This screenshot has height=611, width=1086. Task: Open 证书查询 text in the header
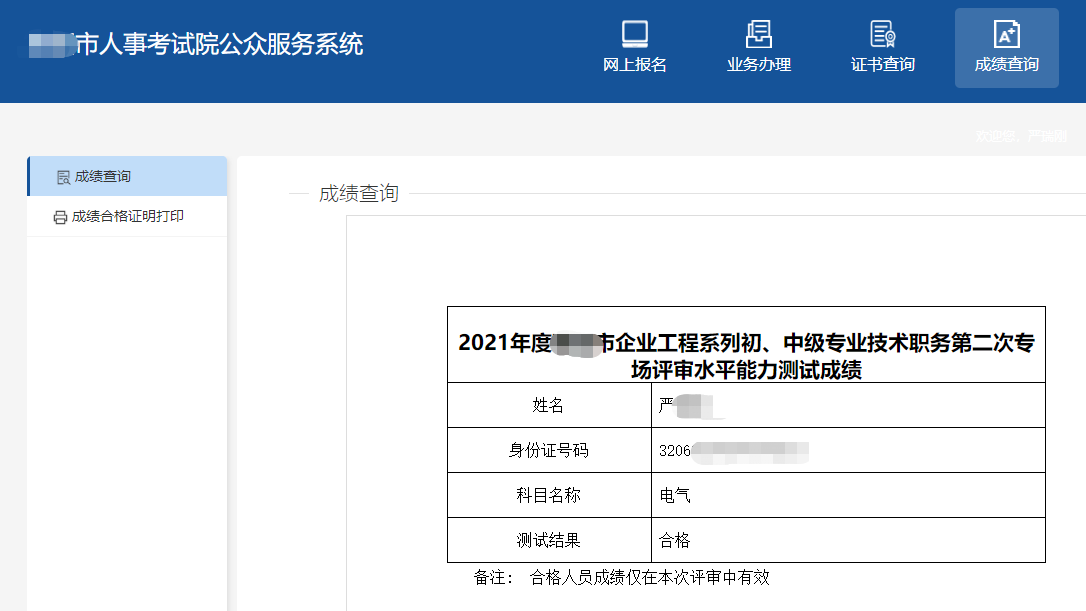click(882, 65)
